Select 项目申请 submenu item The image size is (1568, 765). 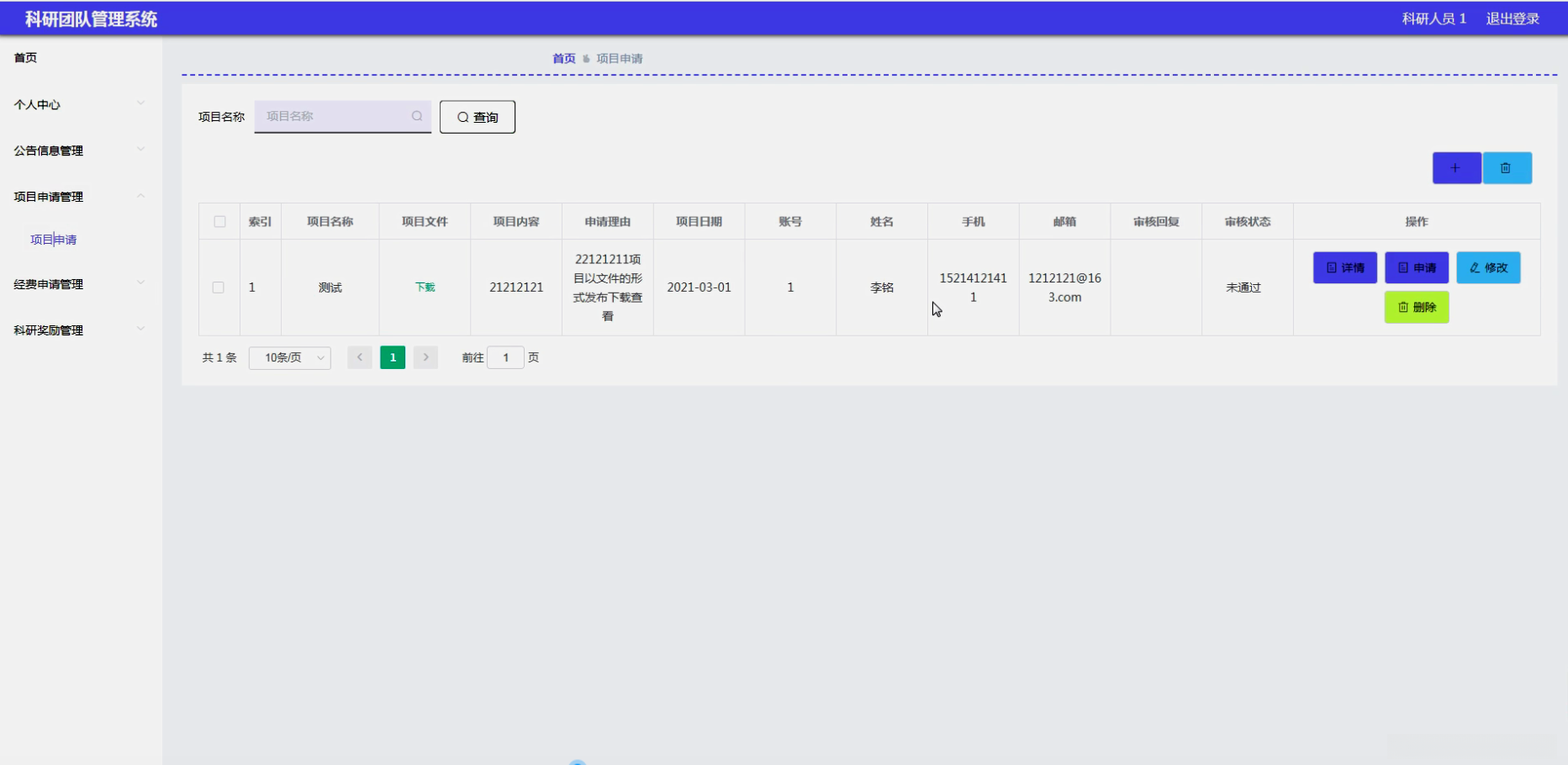coord(54,240)
